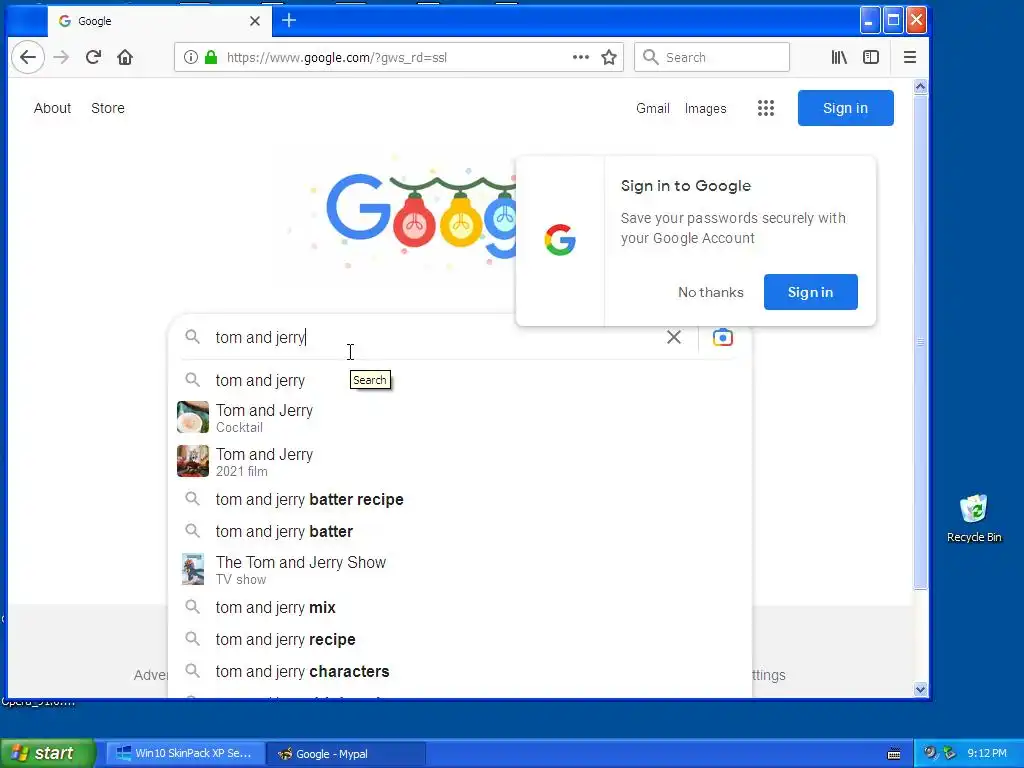
Task: Open the Library icon in the toolbar
Action: [839, 57]
